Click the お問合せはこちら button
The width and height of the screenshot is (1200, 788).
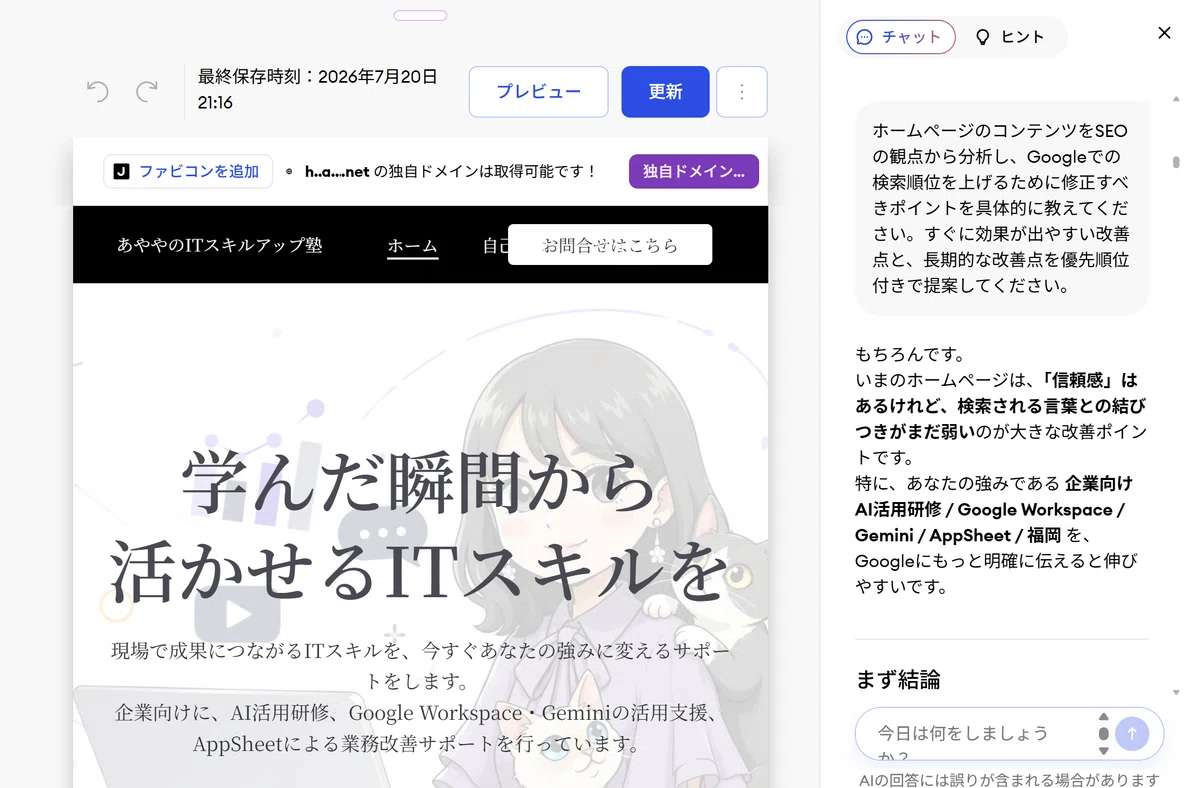pos(610,245)
